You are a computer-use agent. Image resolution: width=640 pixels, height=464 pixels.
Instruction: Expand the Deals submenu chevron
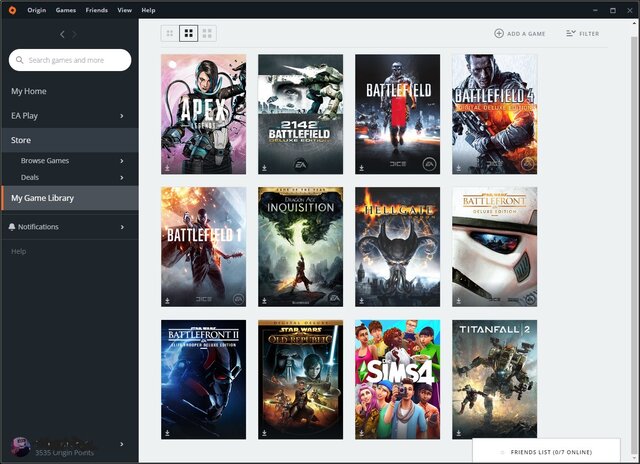pyautogui.click(x=122, y=177)
